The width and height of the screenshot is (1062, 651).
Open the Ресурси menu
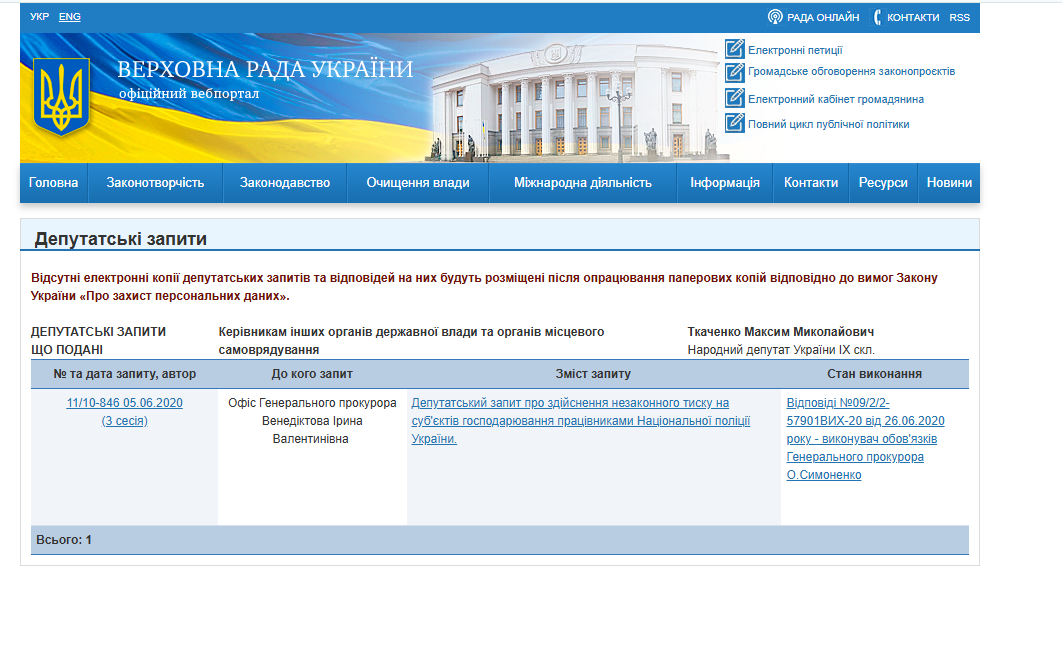point(883,183)
